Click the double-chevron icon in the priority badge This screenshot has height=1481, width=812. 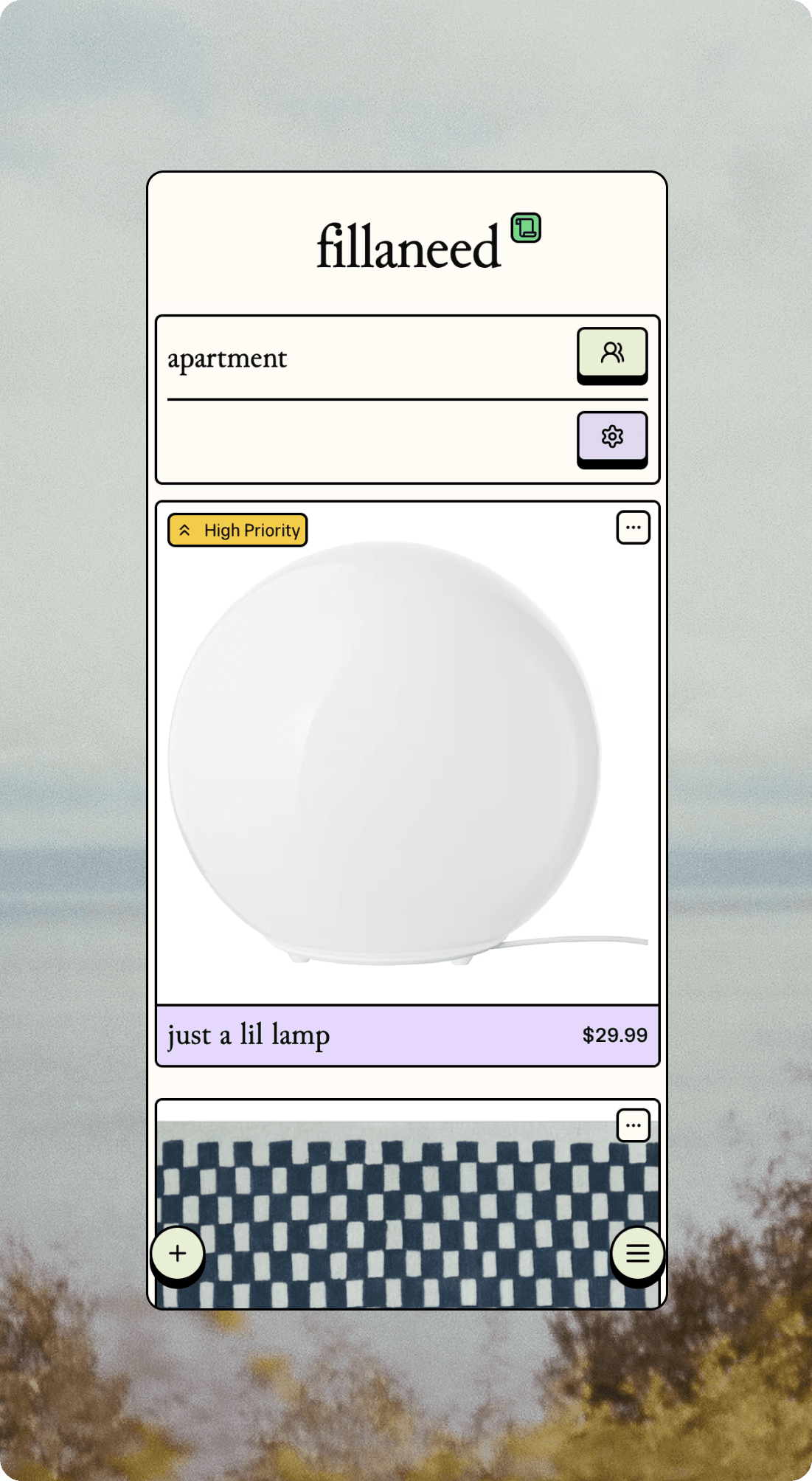coord(185,531)
